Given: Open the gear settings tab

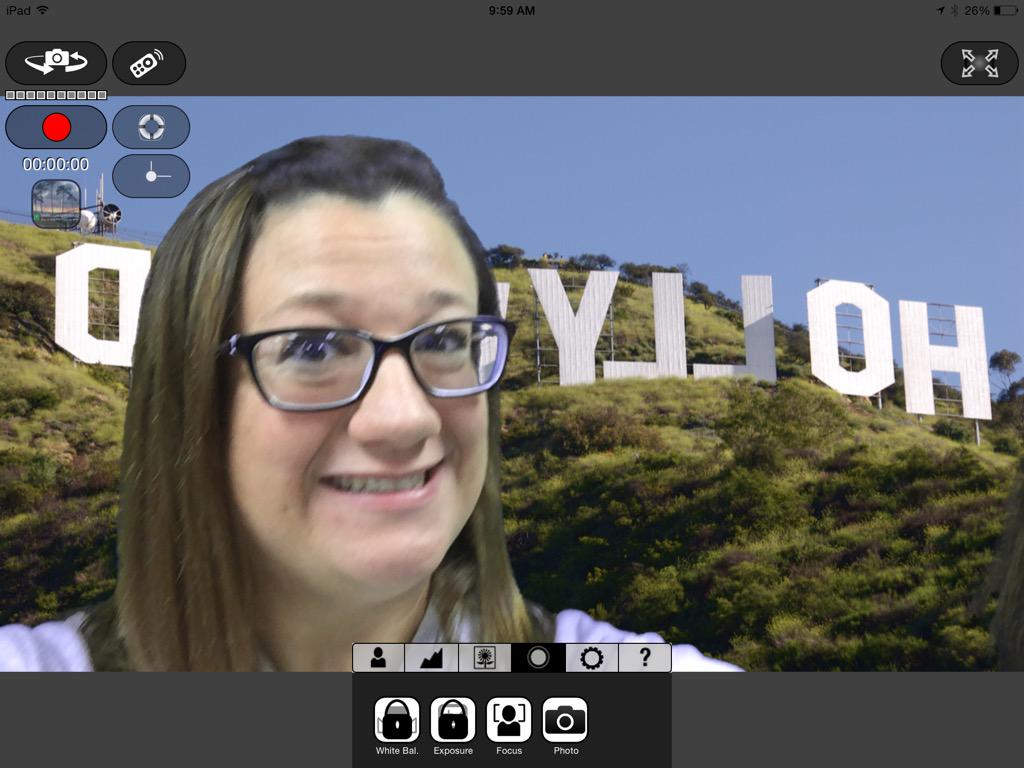Looking at the screenshot, I should pyautogui.click(x=592, y=658).
